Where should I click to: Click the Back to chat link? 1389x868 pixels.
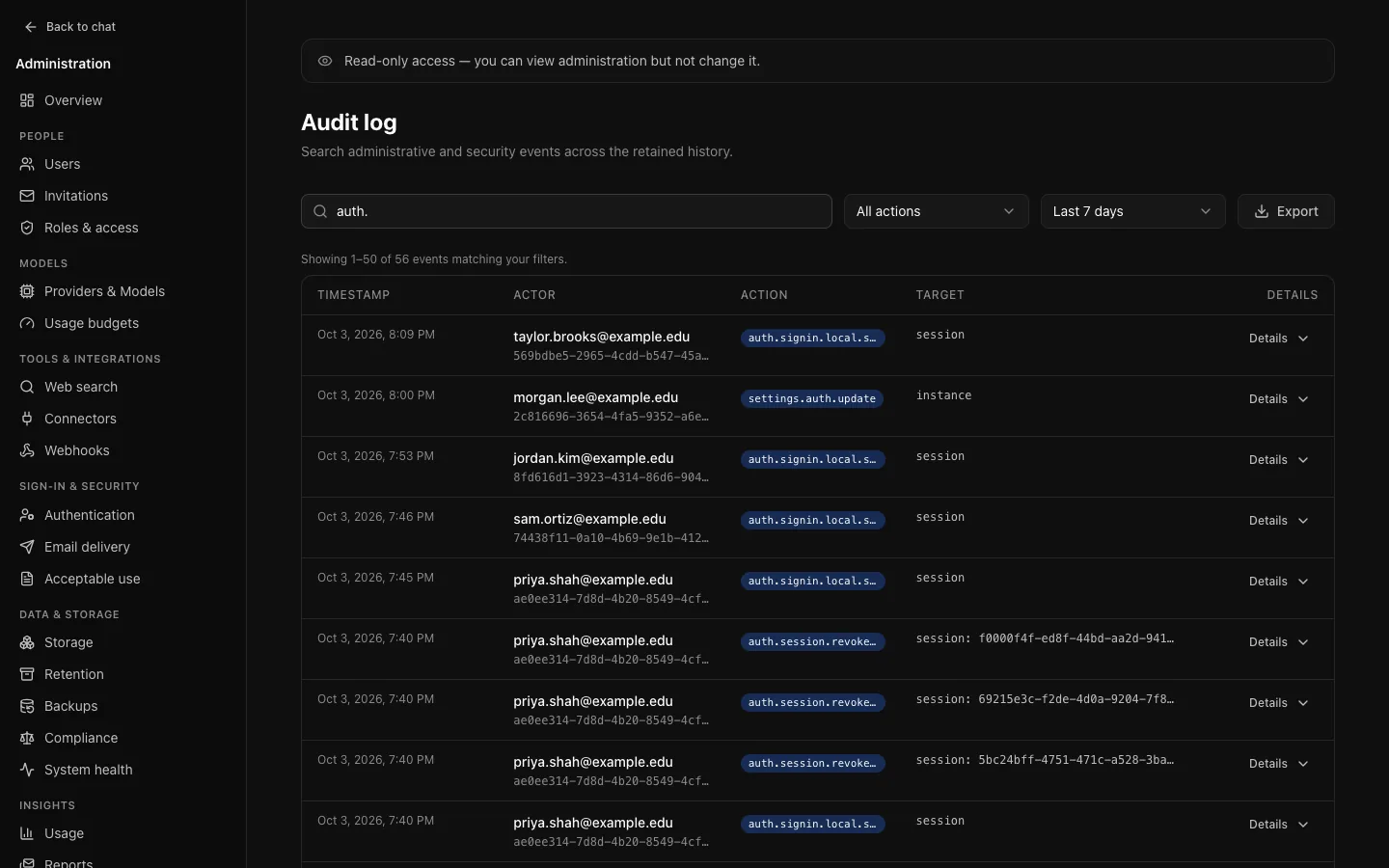[69, 27]
